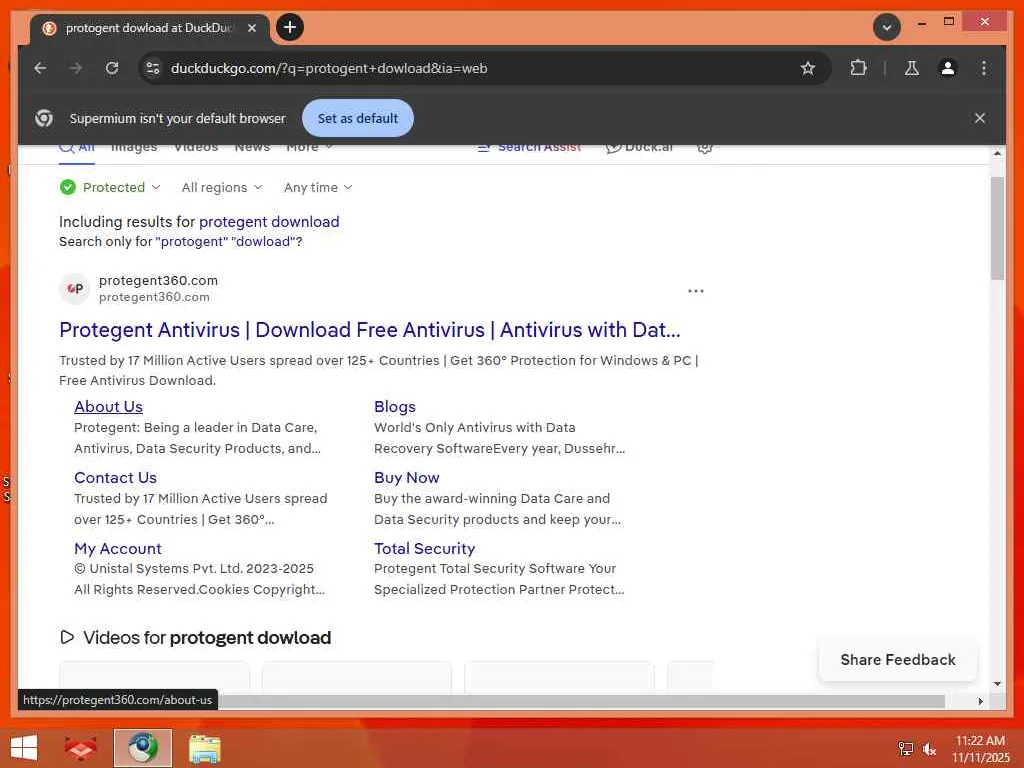Screen dimensions: 1024x768
Task: Open the Contact Us sitelink
Action: pos(116,478)
